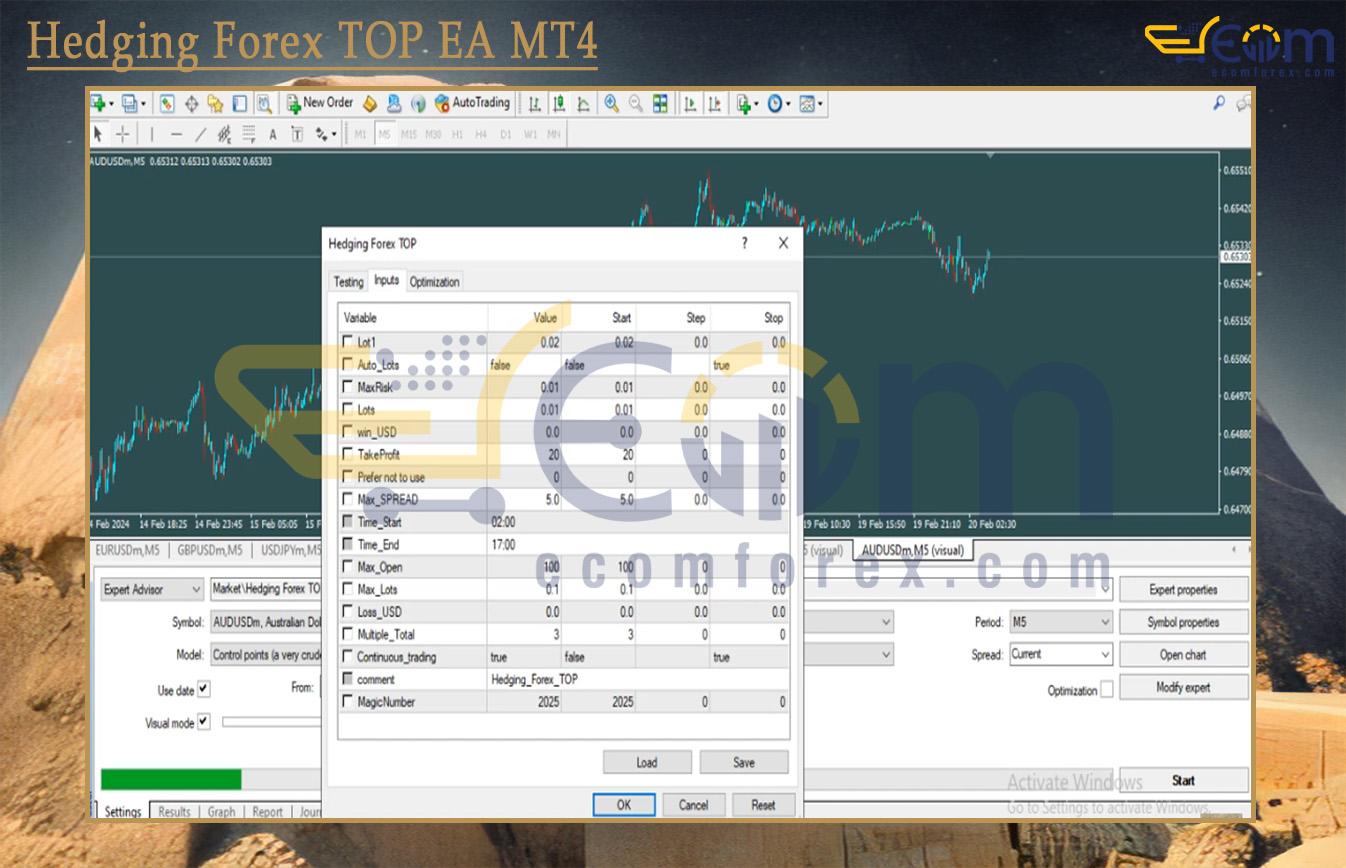The width and height of the screenshot is (1346, 868).
Task: Click the New Order toolbar button
Action: [x=320, y=103]
